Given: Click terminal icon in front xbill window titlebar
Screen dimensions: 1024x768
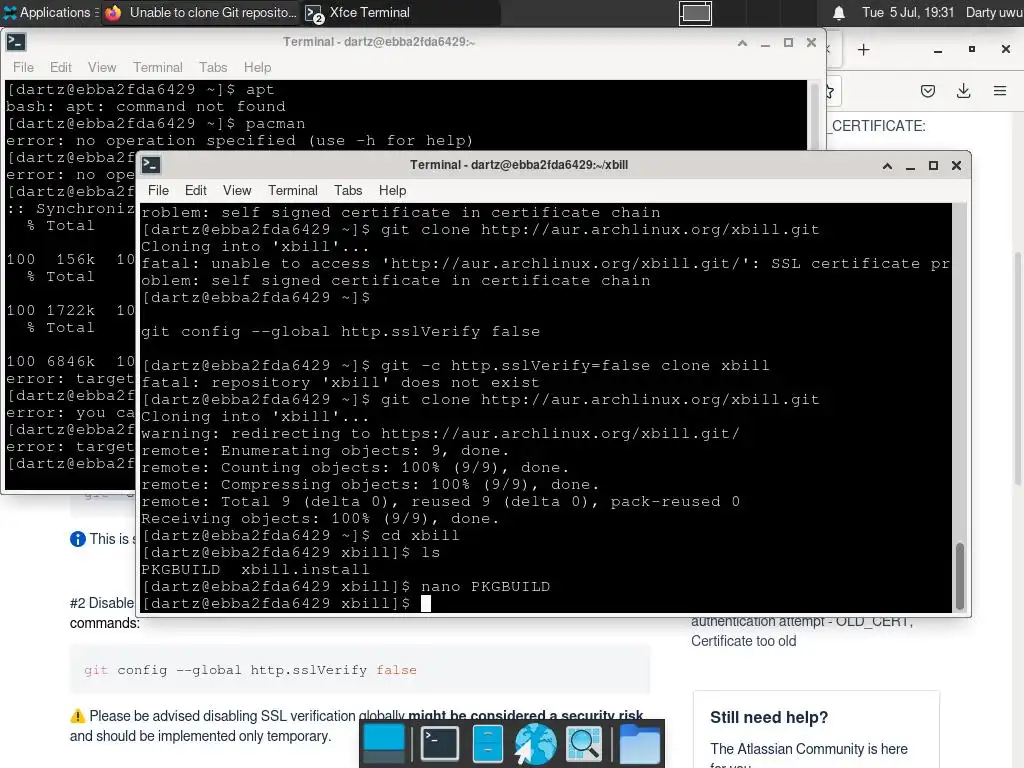Looking at the screenshot, I should click(x=151, y=165).
